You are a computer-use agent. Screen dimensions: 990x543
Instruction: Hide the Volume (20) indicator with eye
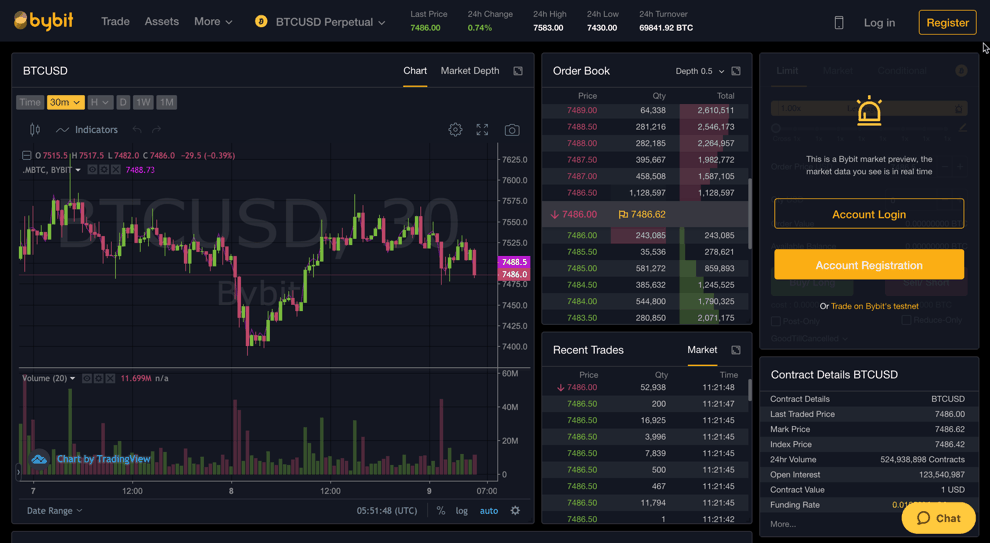87,378
